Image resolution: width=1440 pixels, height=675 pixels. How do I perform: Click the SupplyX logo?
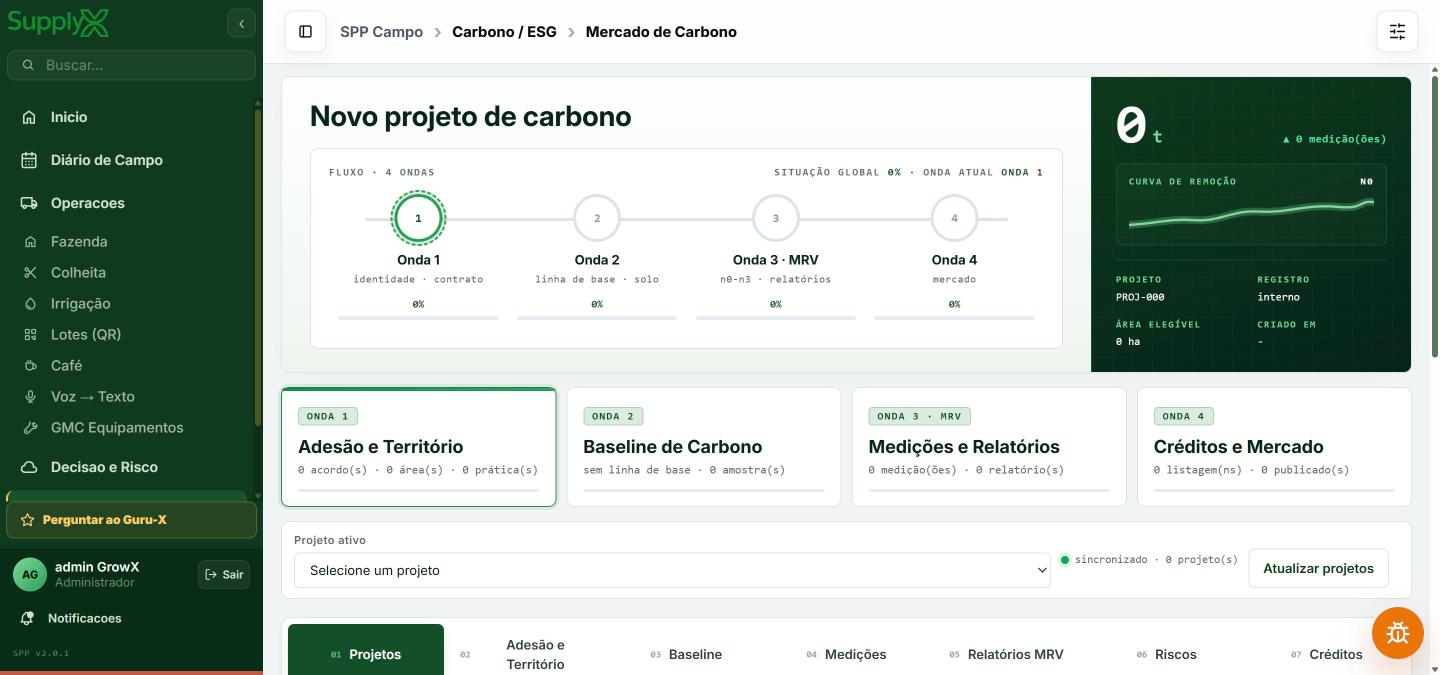(58, 23)
